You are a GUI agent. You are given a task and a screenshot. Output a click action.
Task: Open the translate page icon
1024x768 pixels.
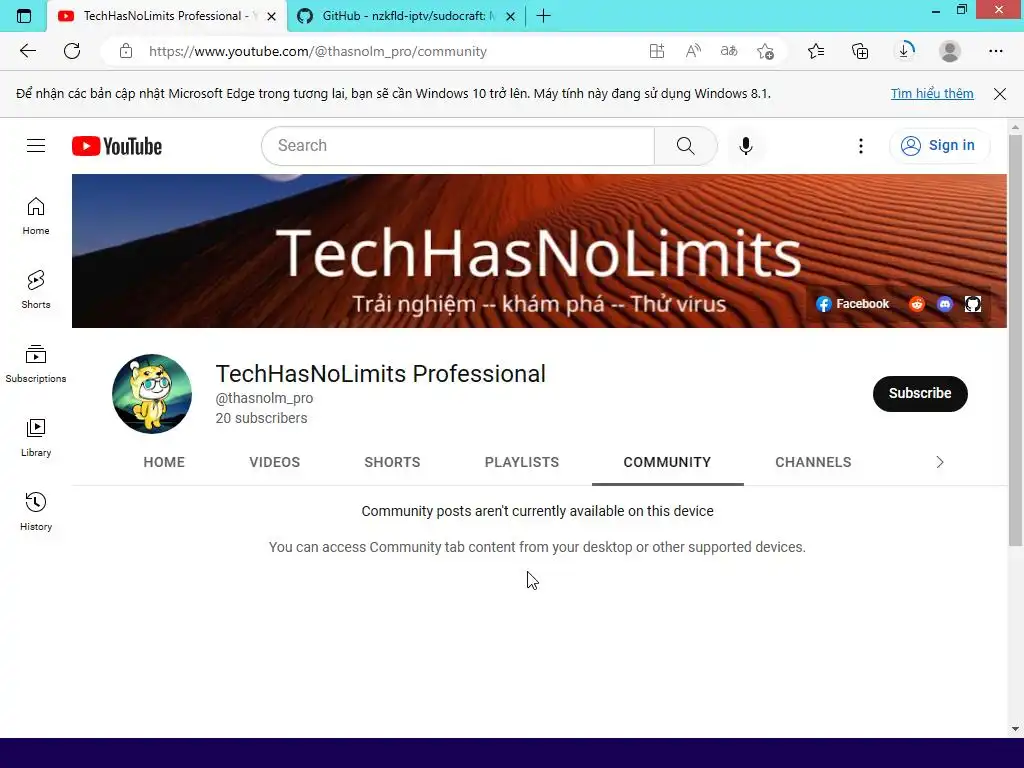(x=729, y=51)
